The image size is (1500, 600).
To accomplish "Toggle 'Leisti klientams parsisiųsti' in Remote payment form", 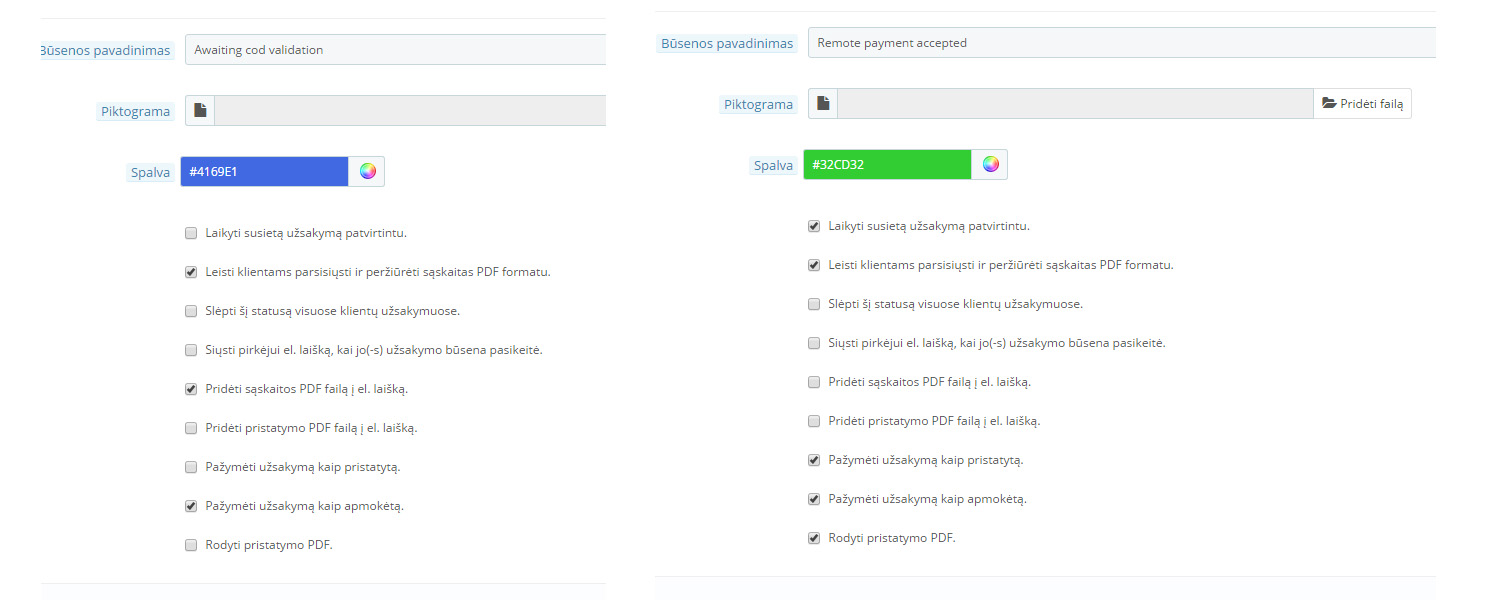I will coord(814,265).
